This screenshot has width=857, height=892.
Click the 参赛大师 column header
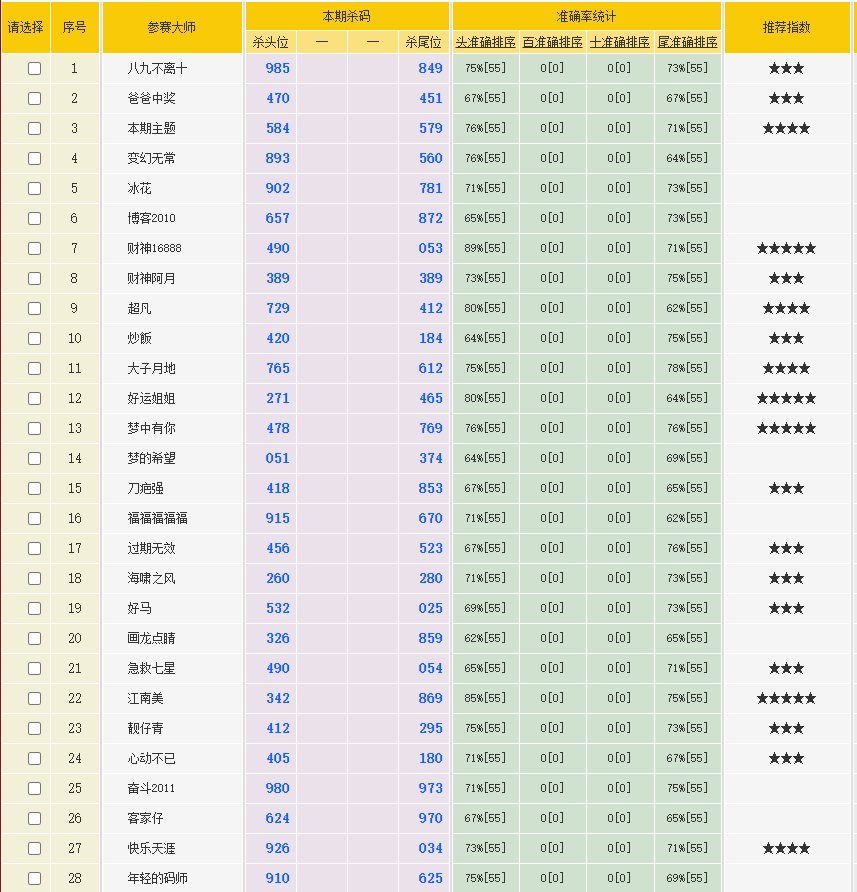click(x=172, y=27)
